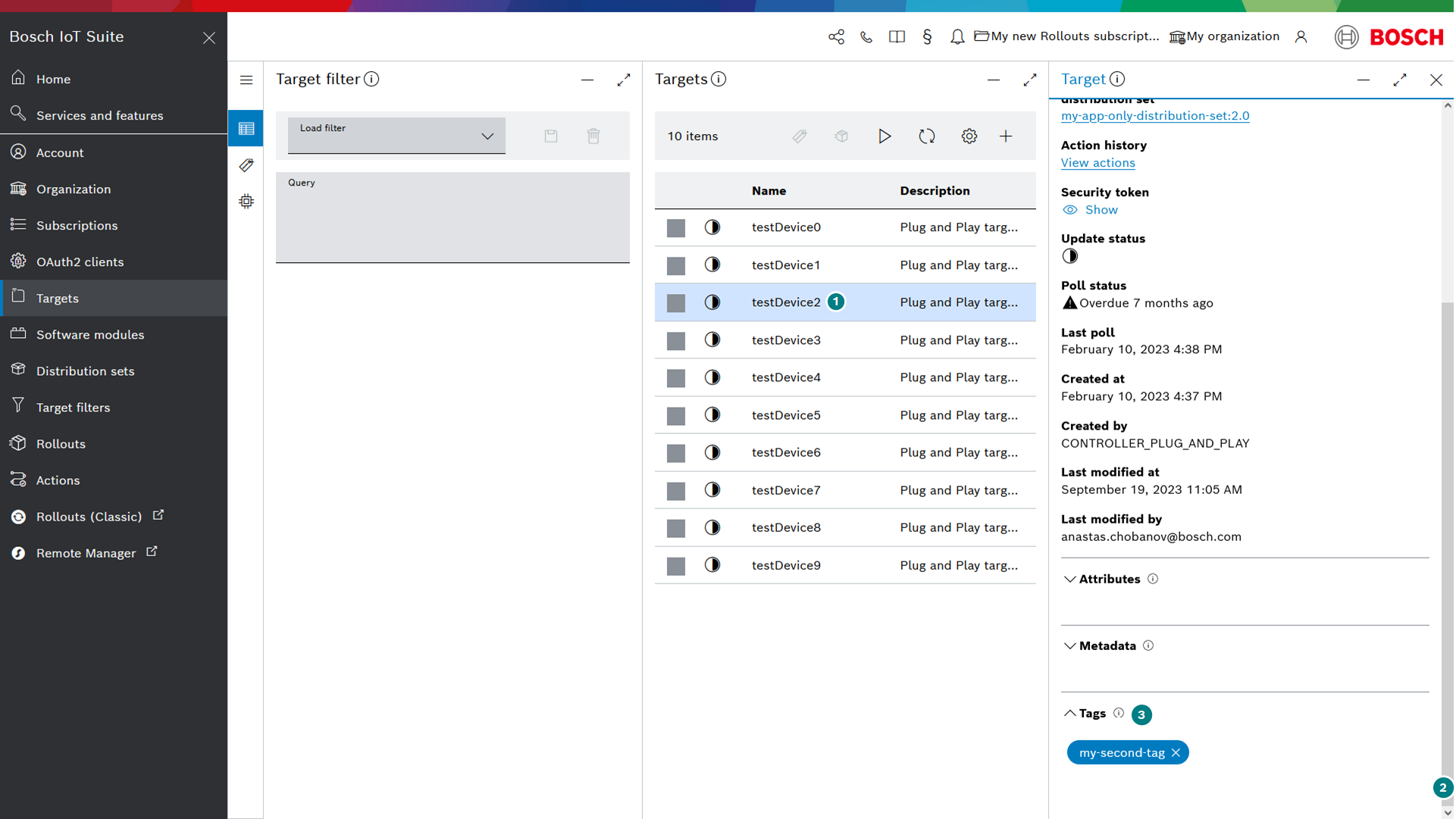Click the Metadata info icon
This screenshot has height=819, width=1456.
pyautogui.click(x=1148, y=646)
